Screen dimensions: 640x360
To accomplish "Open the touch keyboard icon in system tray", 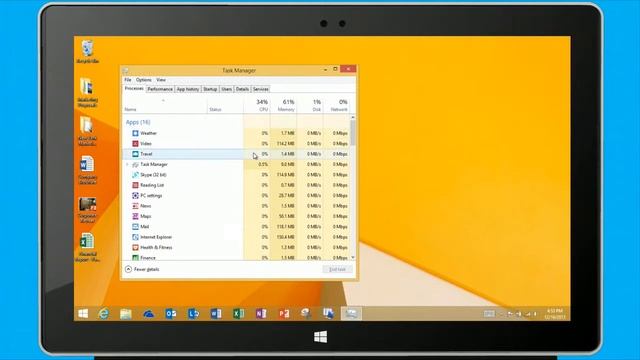I will [x=489, y=313].
